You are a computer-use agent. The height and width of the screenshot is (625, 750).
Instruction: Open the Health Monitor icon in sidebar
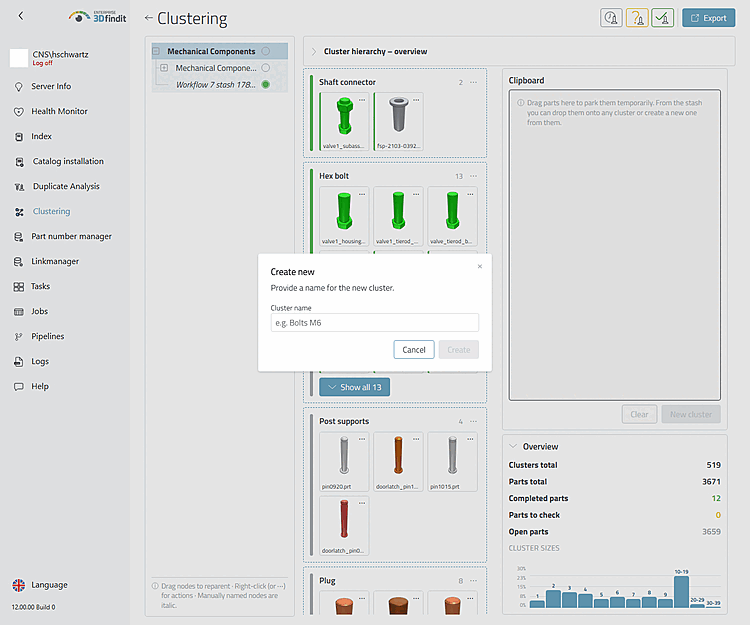(x=19, y=111)
